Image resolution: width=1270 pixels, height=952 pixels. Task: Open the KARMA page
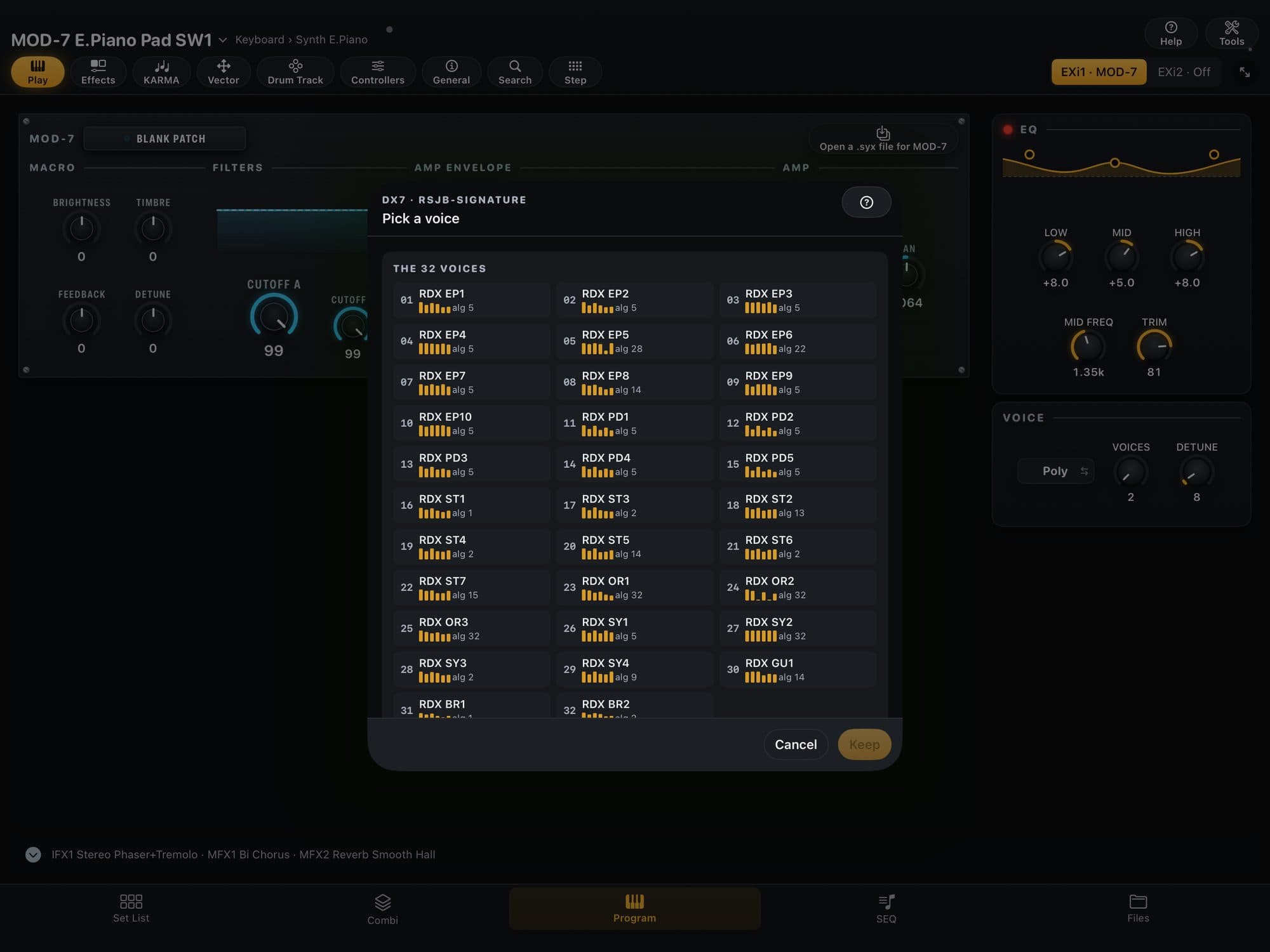[161, 72]
